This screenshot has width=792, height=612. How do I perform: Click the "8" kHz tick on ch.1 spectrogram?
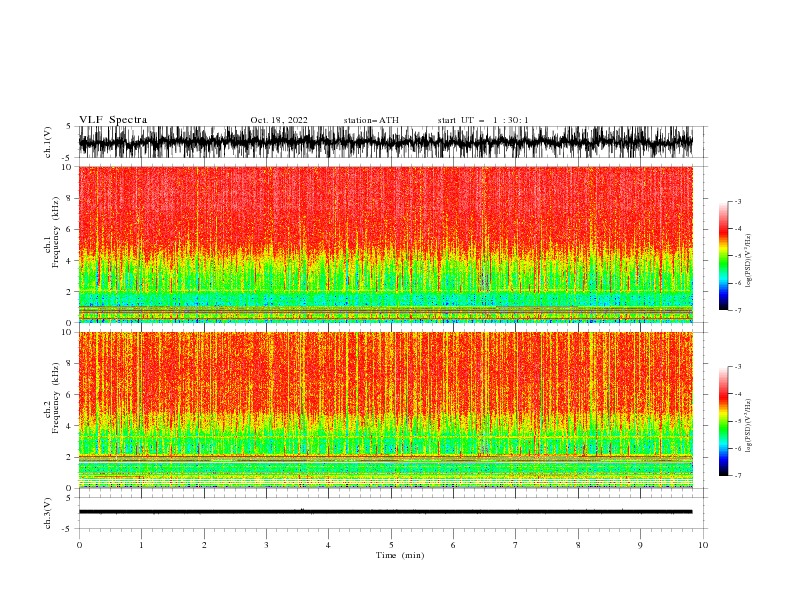(70, 198)
